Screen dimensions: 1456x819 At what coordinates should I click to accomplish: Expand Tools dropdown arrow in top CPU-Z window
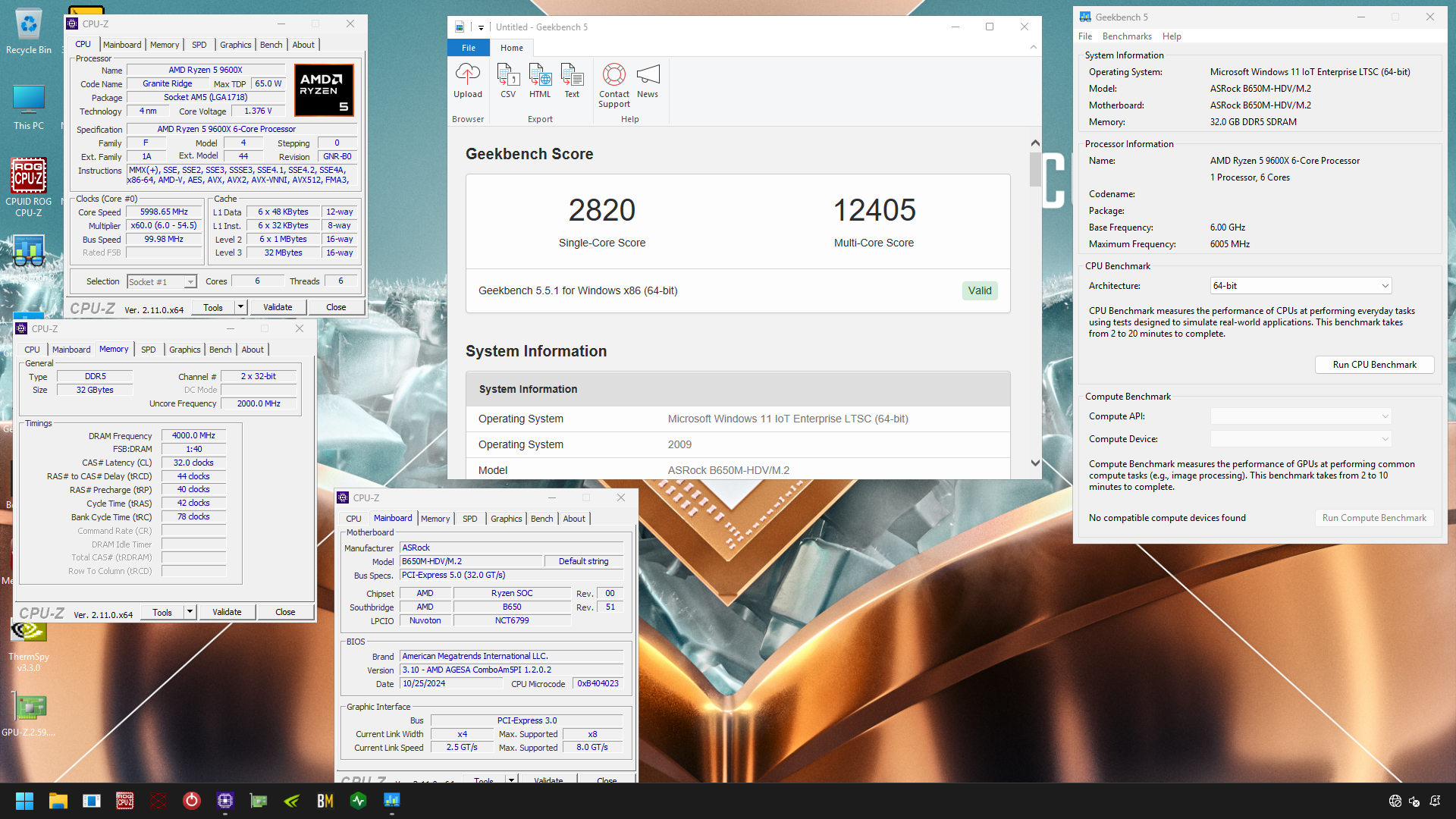click(x=241, y=307)
